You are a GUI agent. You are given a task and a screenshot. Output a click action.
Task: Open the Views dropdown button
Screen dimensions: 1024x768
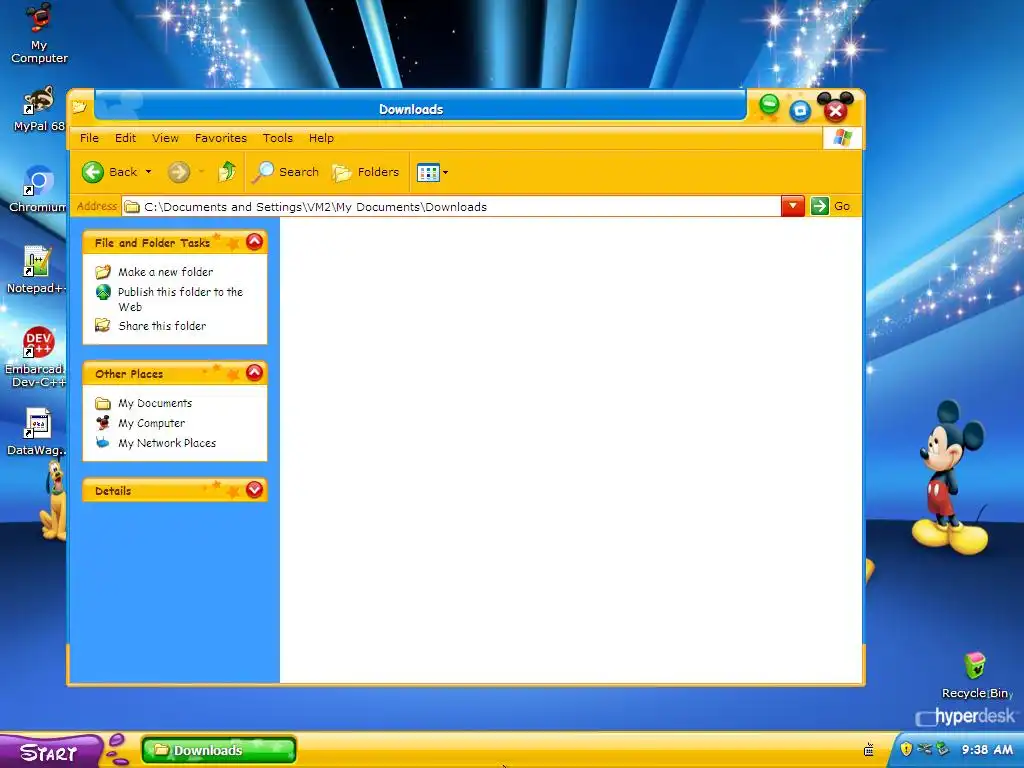pyautogui.click(x=432, y=172)
